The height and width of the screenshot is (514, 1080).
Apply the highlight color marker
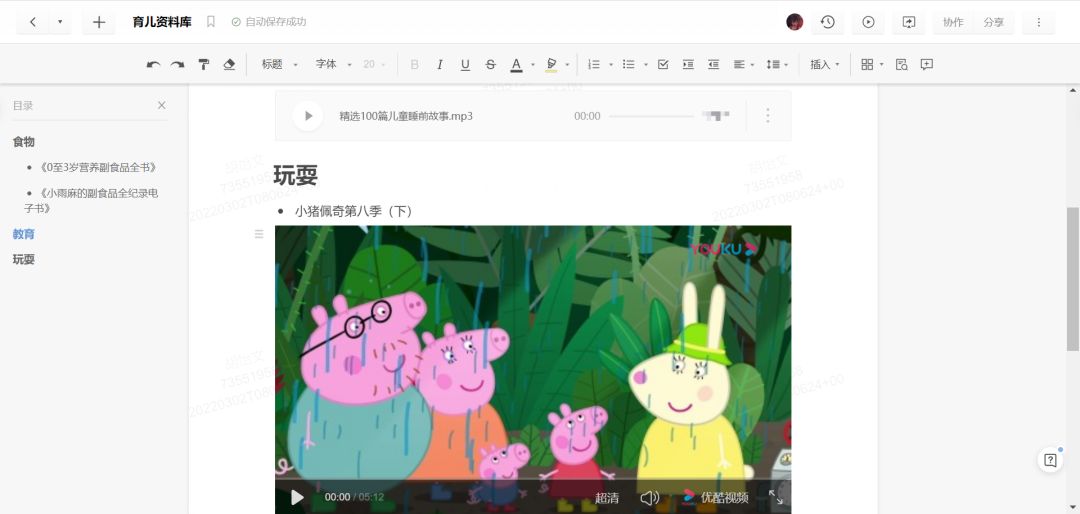[x=551, y=64]
